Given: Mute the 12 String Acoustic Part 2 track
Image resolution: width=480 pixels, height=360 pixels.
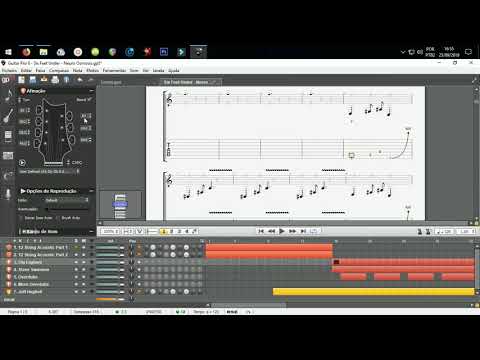Looking at the screenshot, I should [x=83, y=255].
